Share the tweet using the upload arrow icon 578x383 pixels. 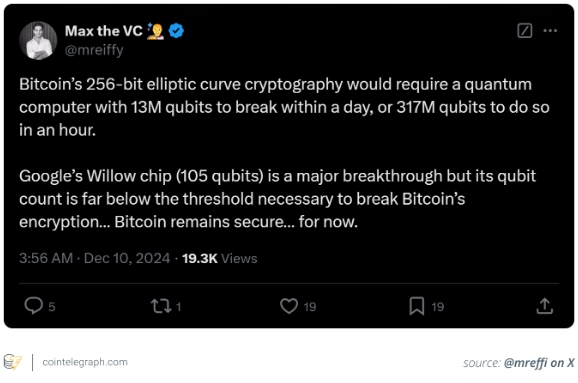pos(544,306)
